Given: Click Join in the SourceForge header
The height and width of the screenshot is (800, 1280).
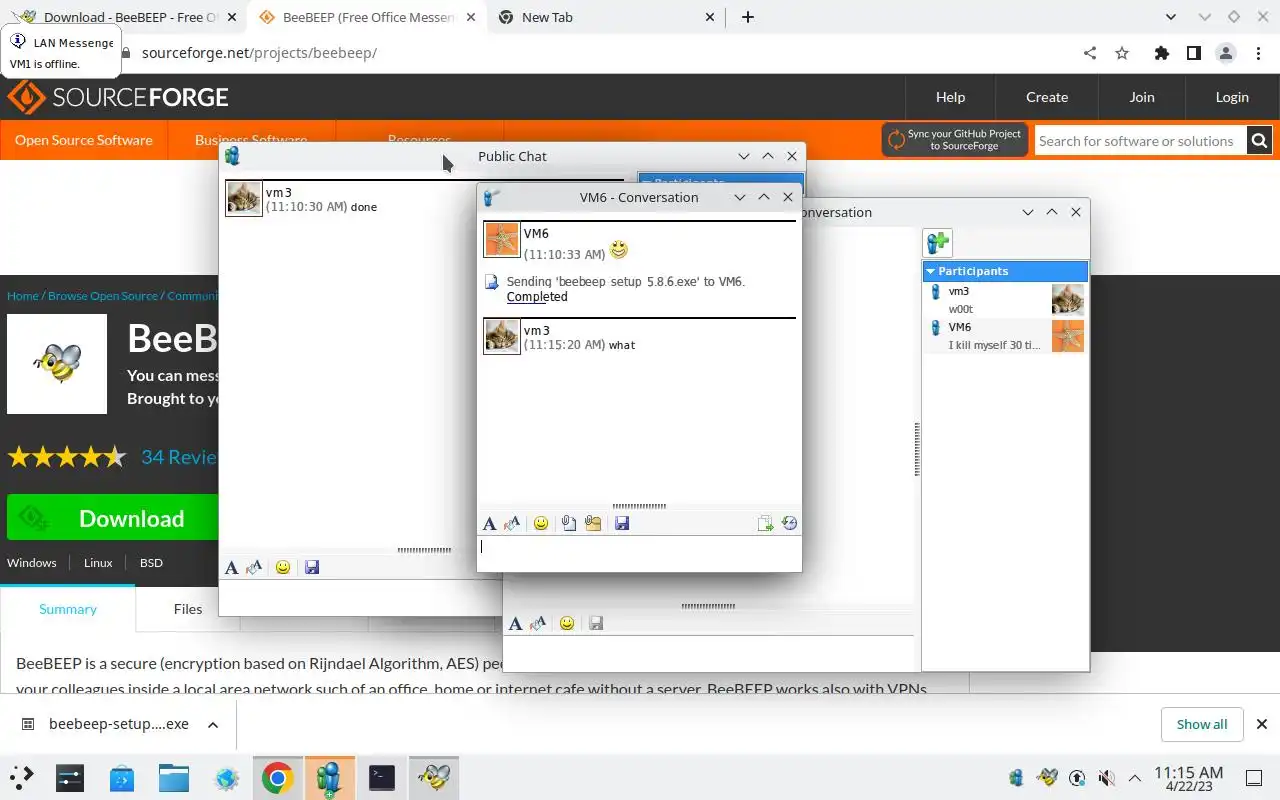Looking at the screenshot, I should point(1142,97).
